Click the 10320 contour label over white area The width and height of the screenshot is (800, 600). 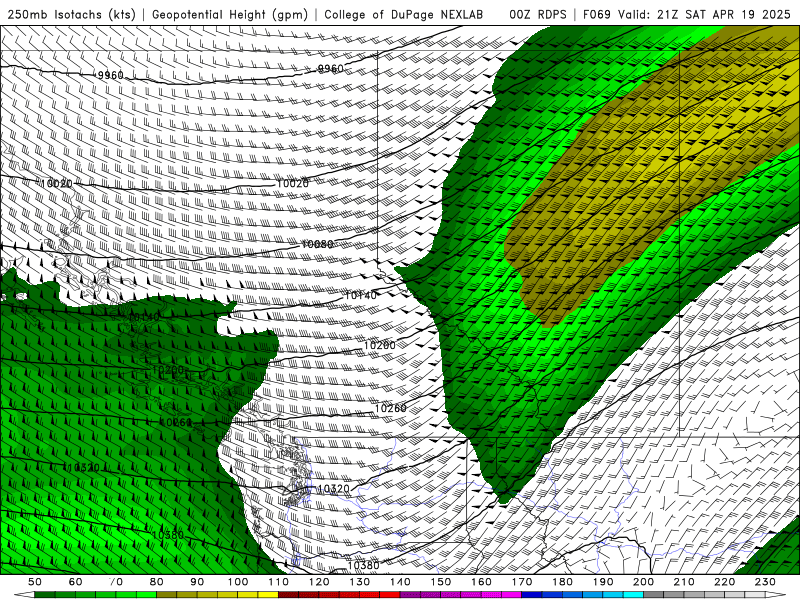coord(333,489)
